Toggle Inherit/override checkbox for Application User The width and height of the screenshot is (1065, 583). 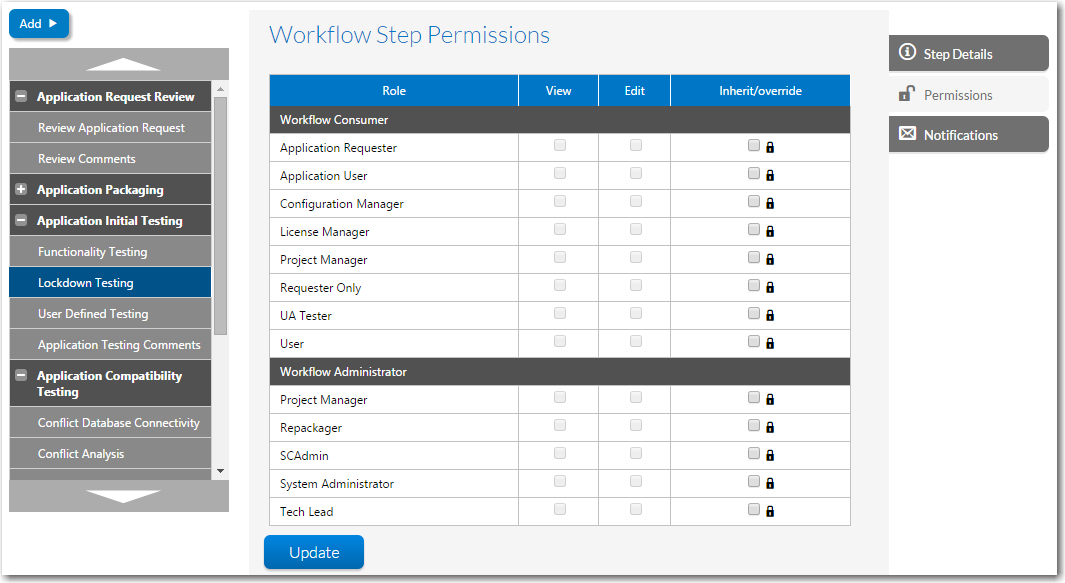coord(754,173)
